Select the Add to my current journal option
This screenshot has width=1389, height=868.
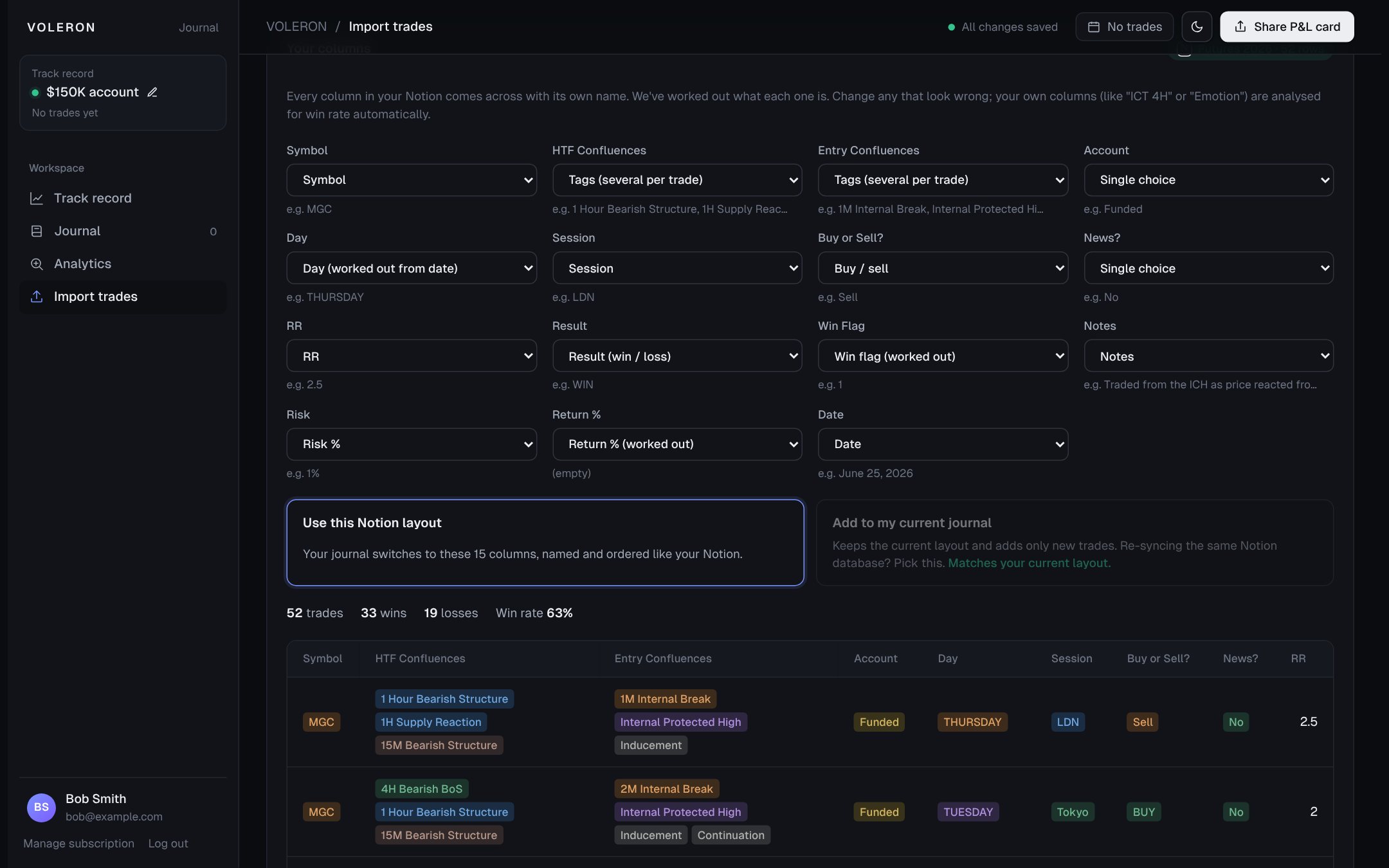click(1075, 543)
